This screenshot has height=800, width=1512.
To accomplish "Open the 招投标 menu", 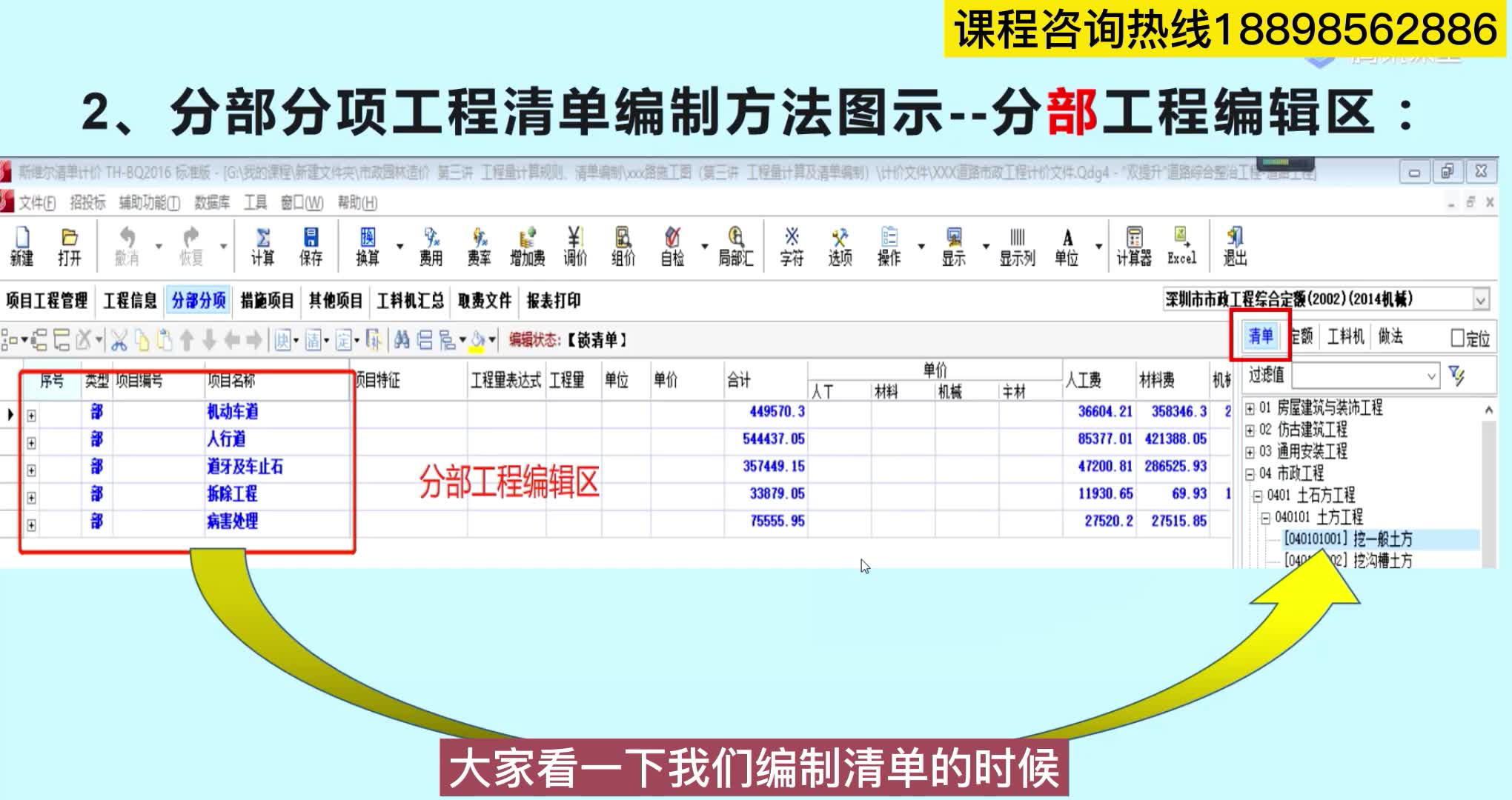I will (87, 202).
